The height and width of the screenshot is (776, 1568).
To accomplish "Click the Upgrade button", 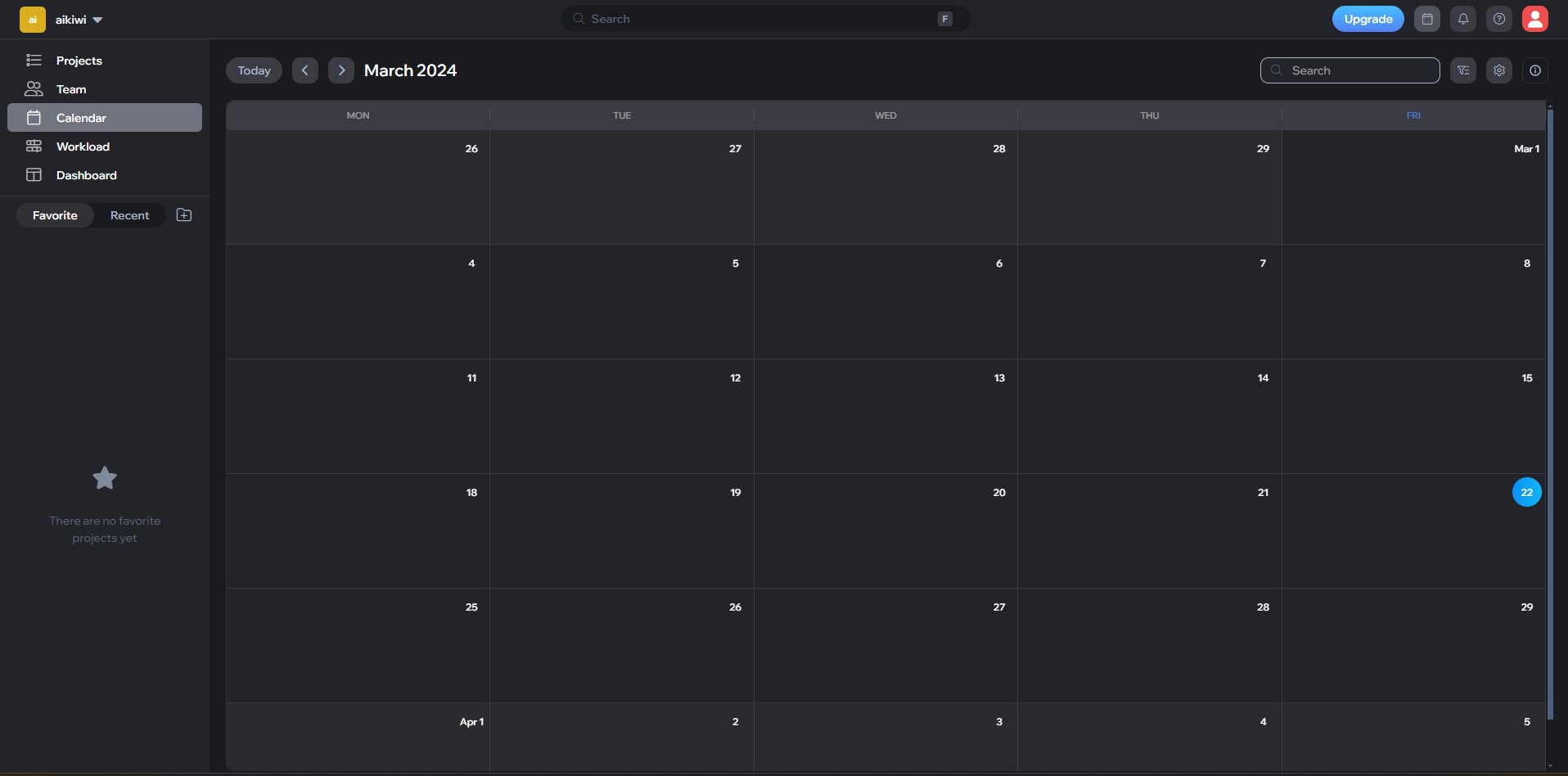I will [1368, 19].
